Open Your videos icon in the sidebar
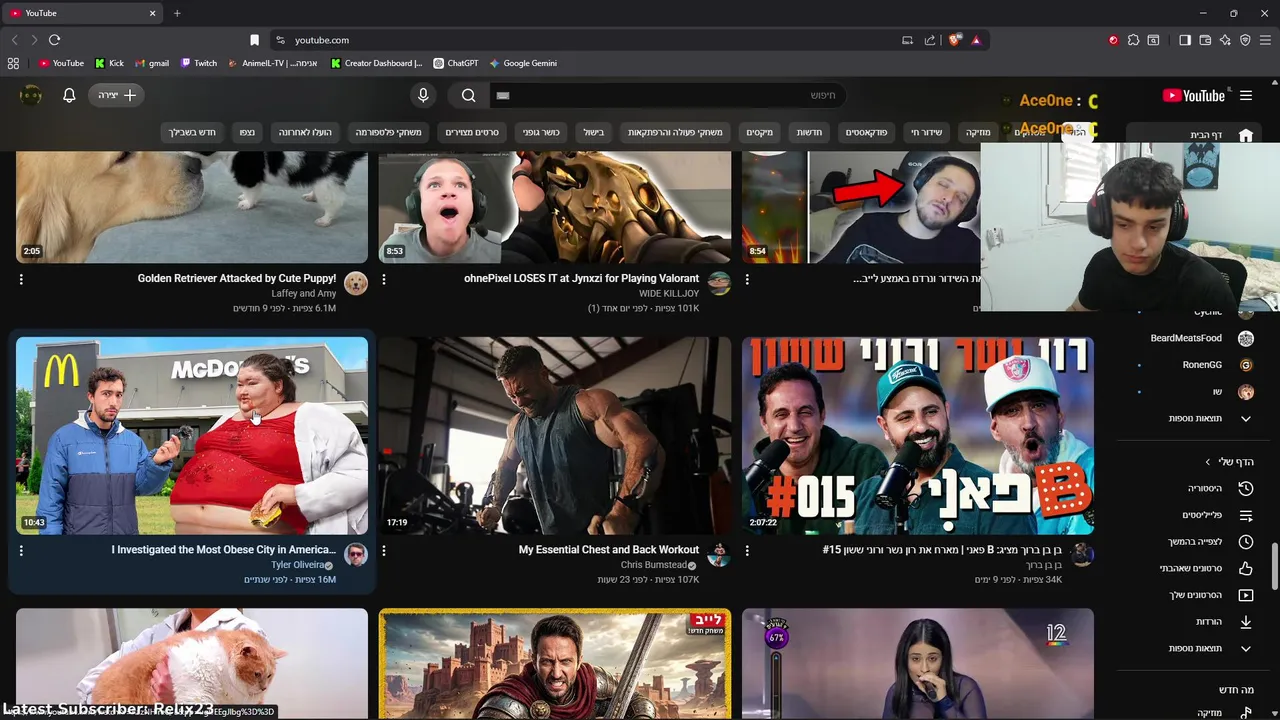Image resolution: width=1280 pixels, height=720 pixels. [x=1246, y=595]
